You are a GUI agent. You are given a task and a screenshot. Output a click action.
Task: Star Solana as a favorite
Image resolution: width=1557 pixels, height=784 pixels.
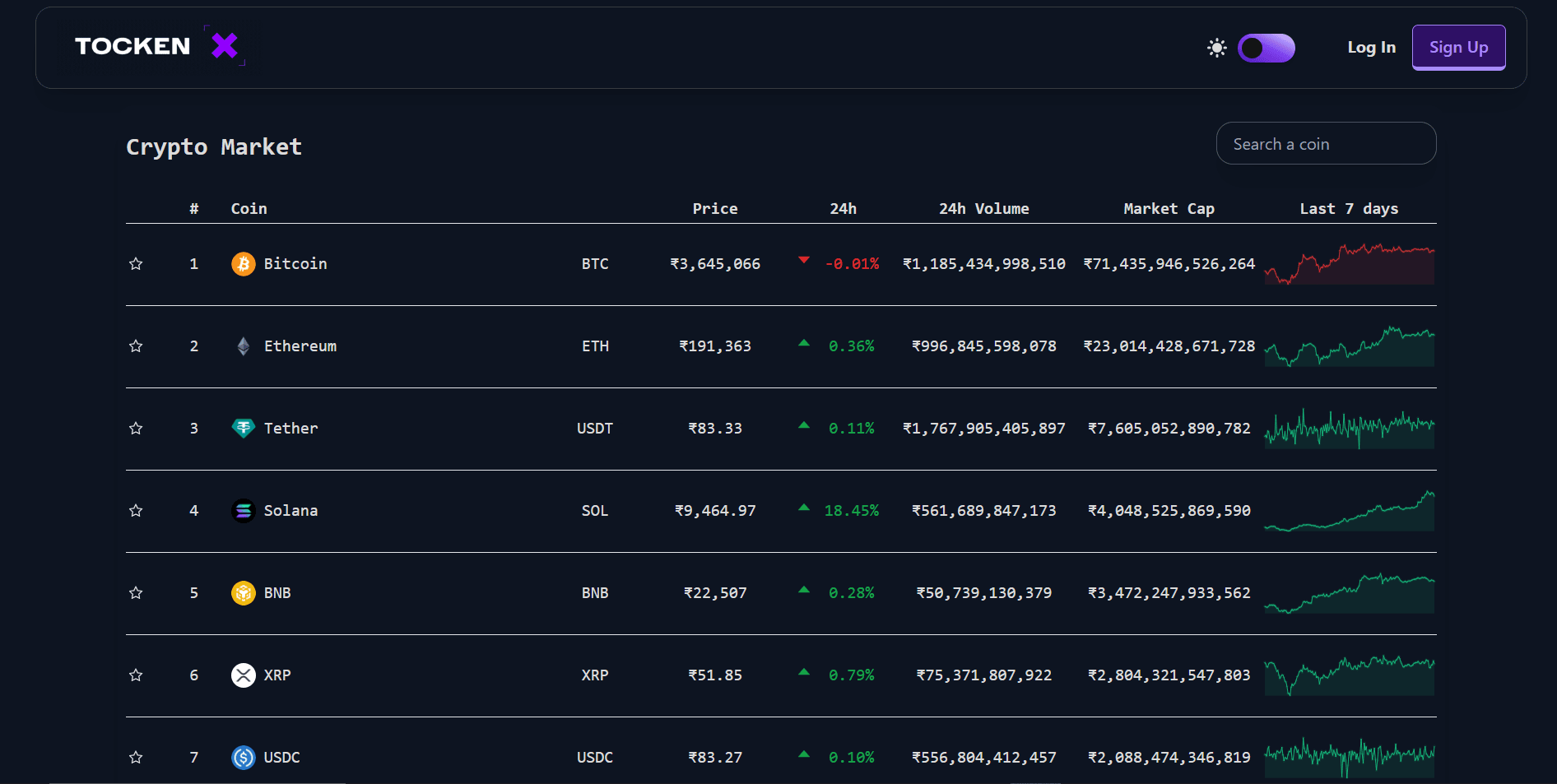tap(136, 511)
